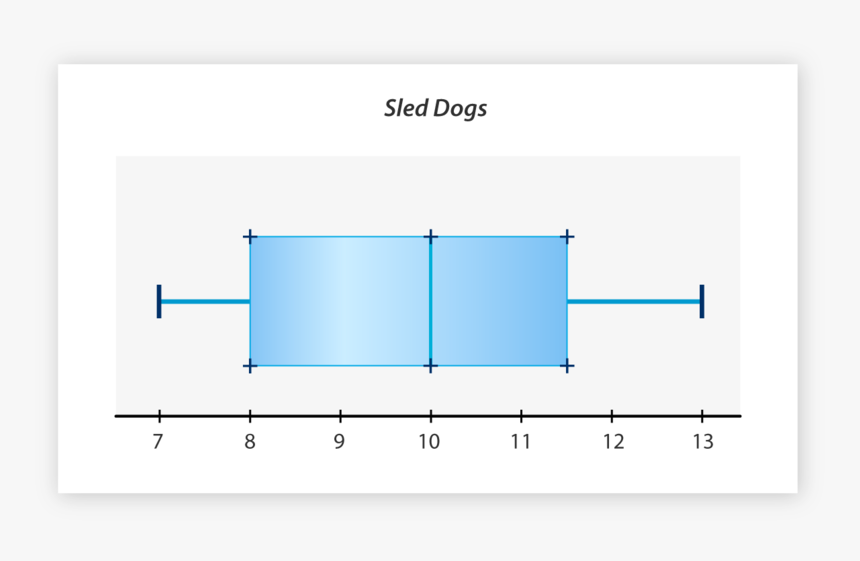
Task: Click the axis label 7
Action: 159,442
